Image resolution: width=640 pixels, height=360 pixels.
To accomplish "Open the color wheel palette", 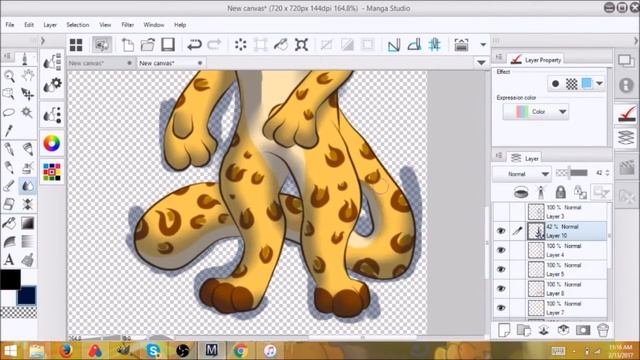I will click(52, 143).
